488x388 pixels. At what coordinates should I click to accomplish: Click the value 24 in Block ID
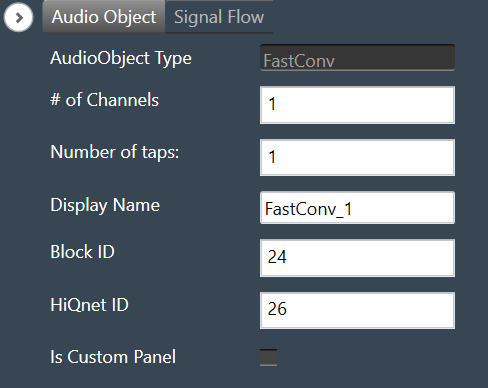277,257
